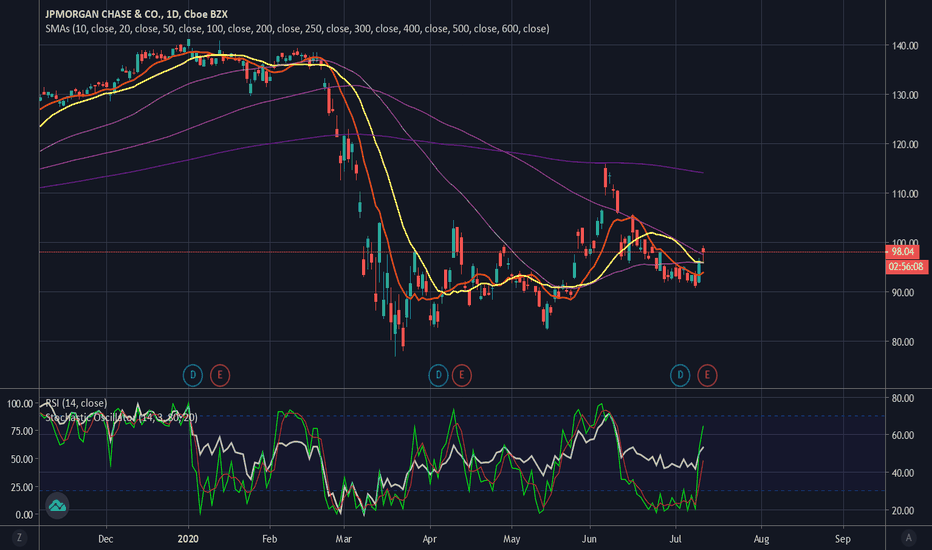Click the 2020 label on the time axis
Image resolution: width=932 pixels, height=550 pixels.
click(x=188, y=539)
